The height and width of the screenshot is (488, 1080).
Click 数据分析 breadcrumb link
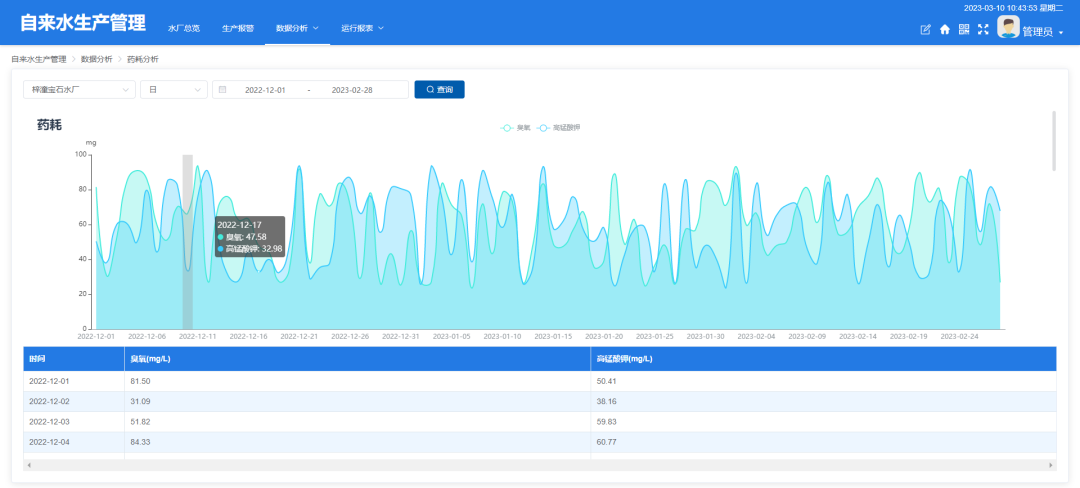96,59
